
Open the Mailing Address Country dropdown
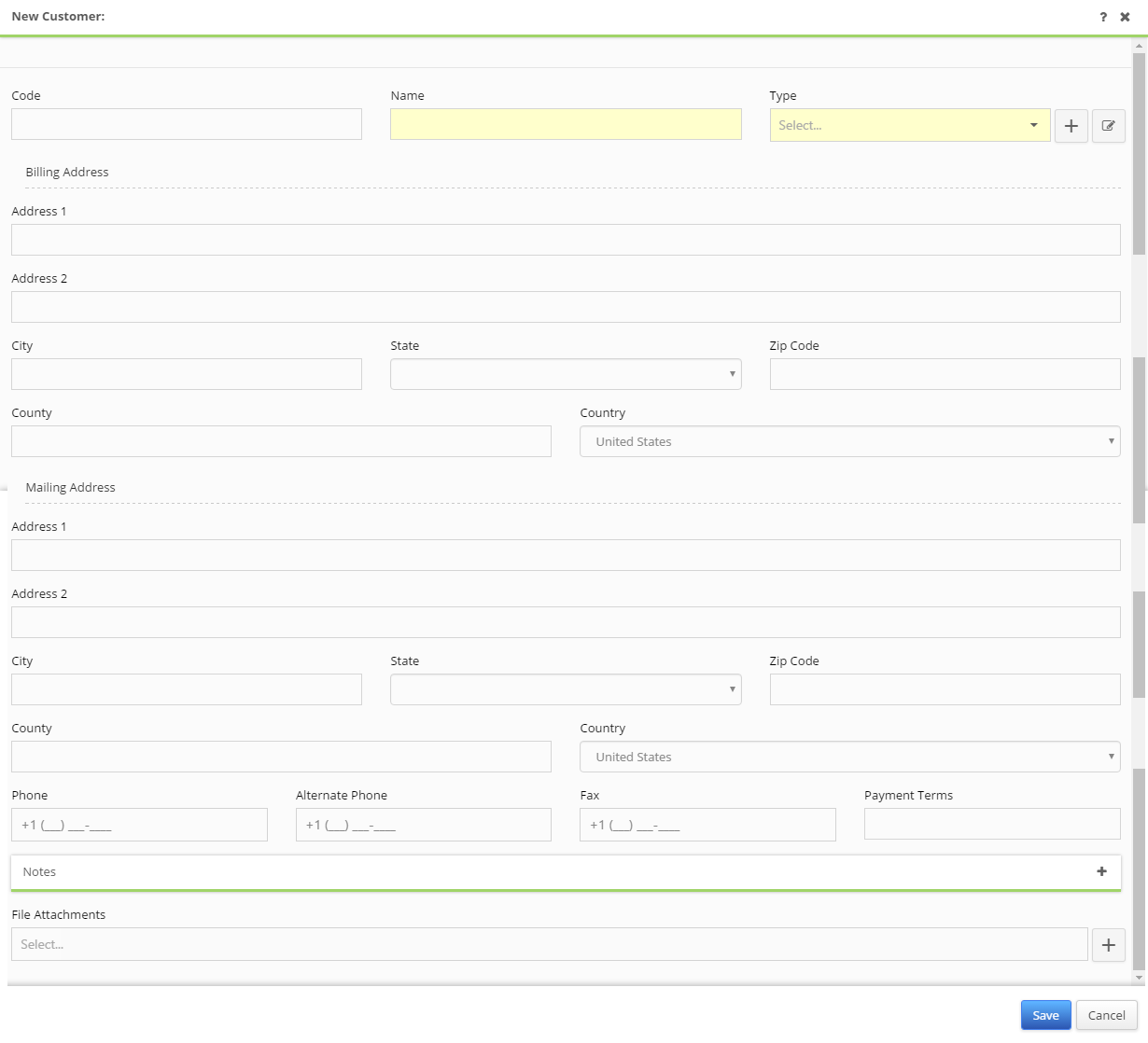click(849, 757)
